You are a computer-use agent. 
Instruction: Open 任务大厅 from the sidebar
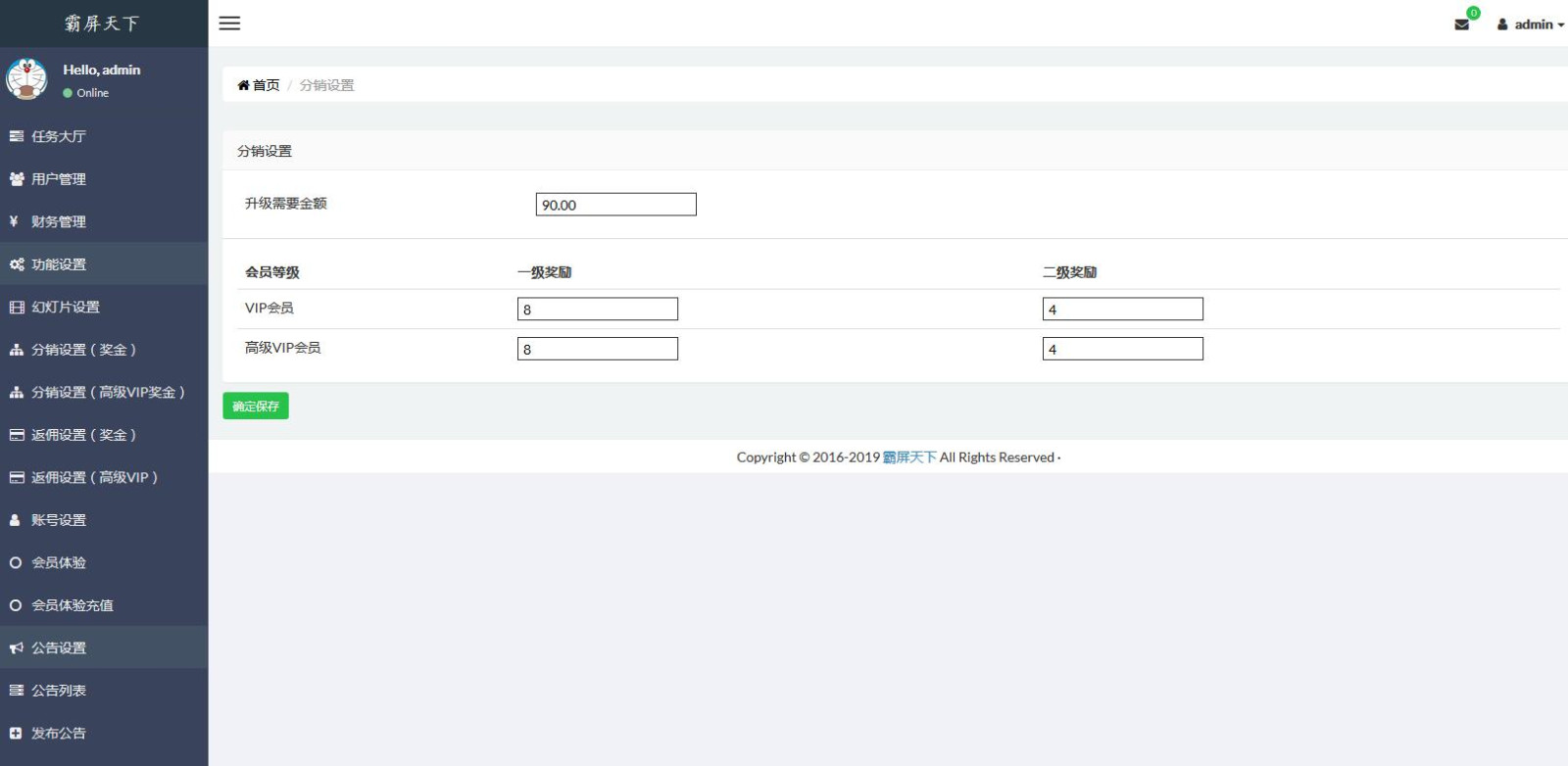pyautogui.click(x=59, y=136)
